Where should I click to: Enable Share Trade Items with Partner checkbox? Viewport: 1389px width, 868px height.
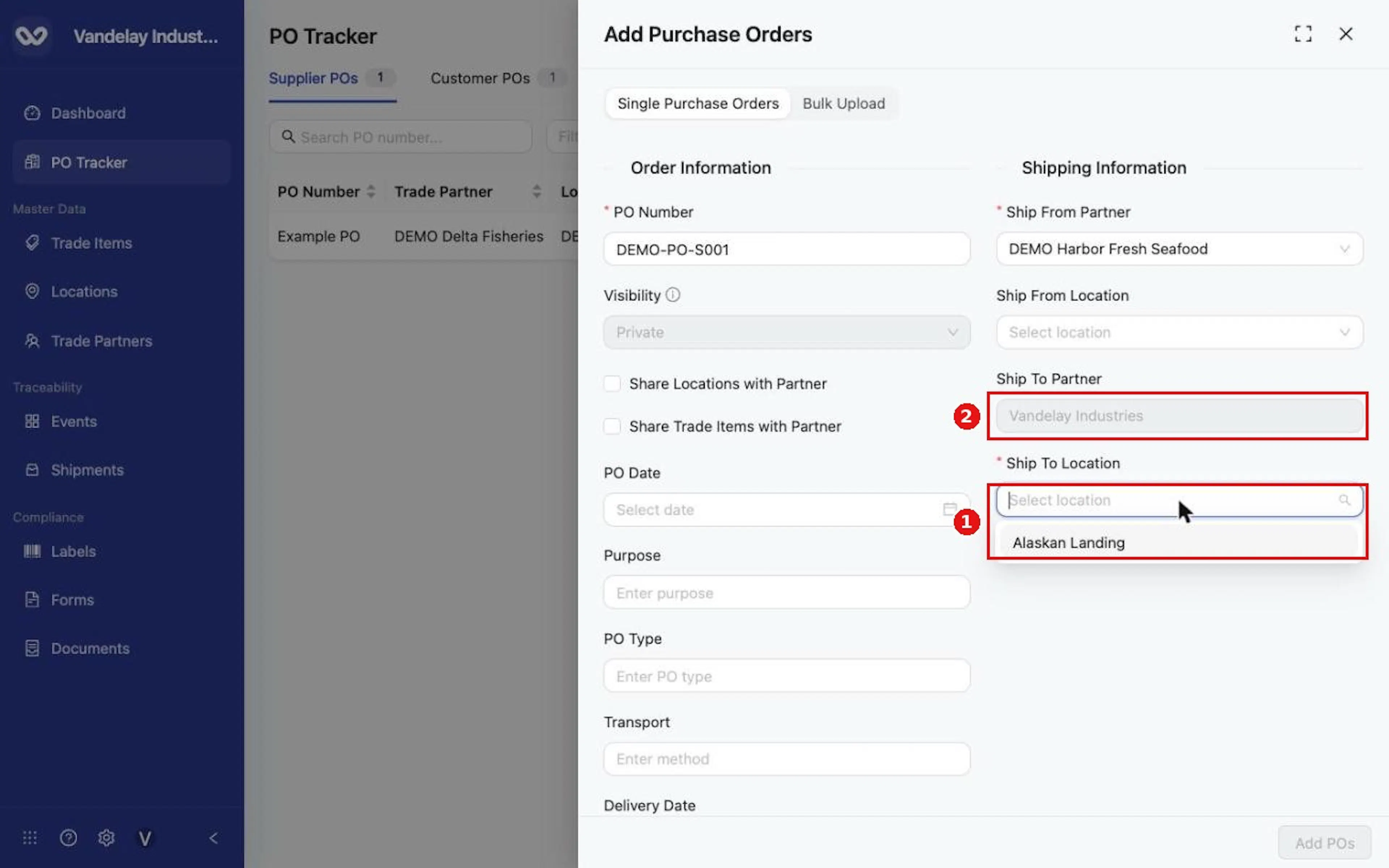[x=612, y=427]
